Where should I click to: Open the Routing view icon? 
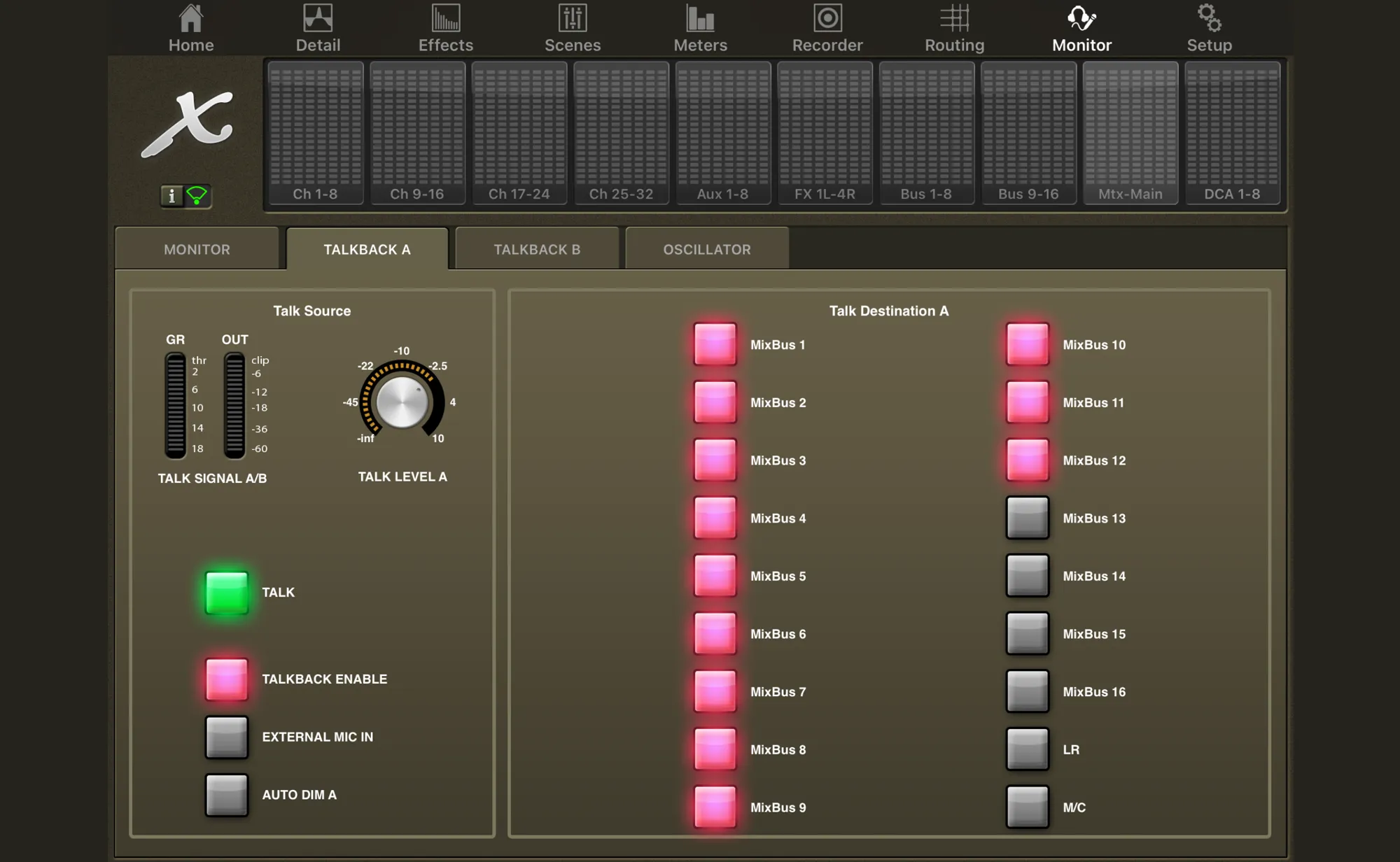pos(955,19)
